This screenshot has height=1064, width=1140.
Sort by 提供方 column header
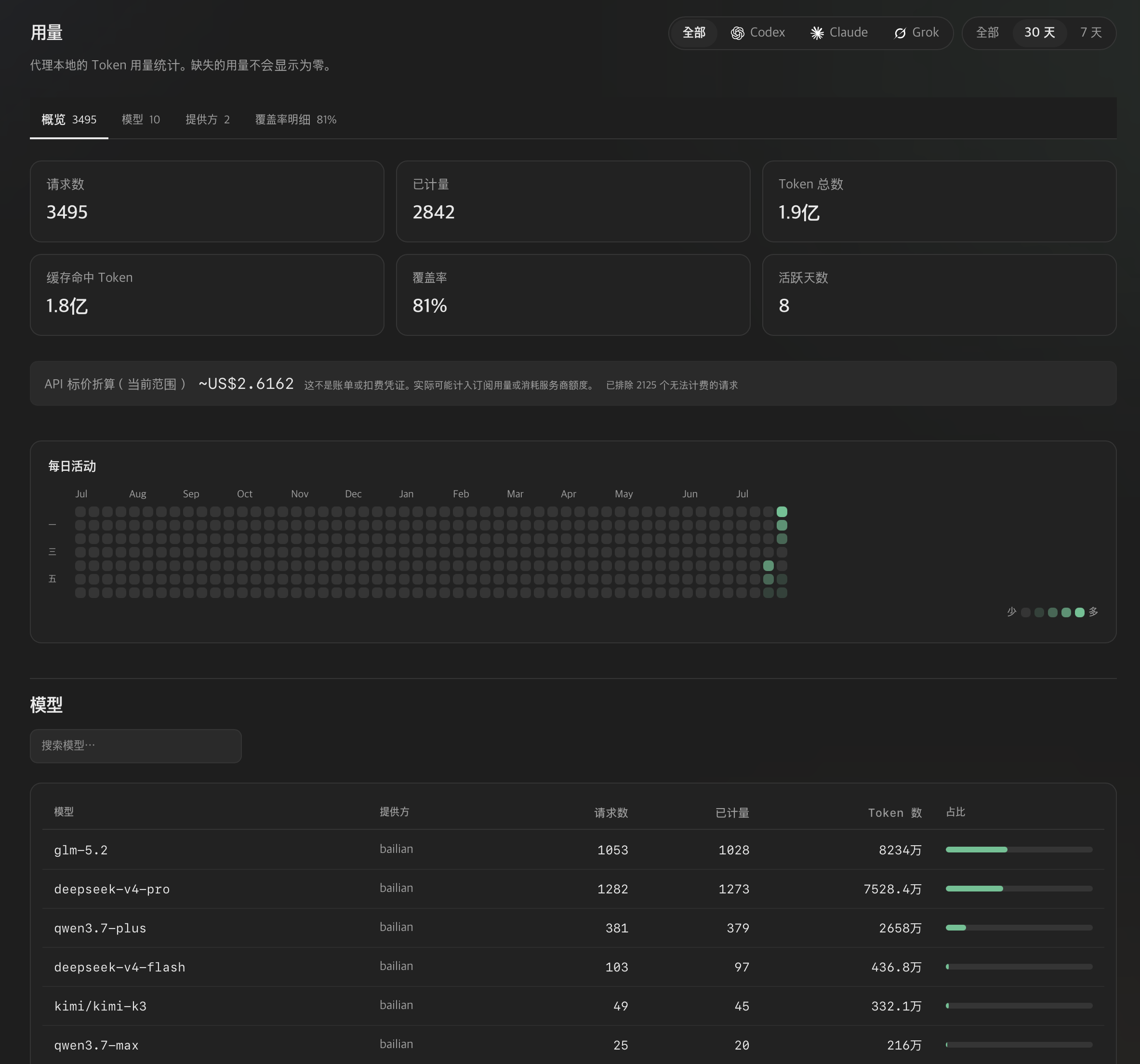pos(395,811)
